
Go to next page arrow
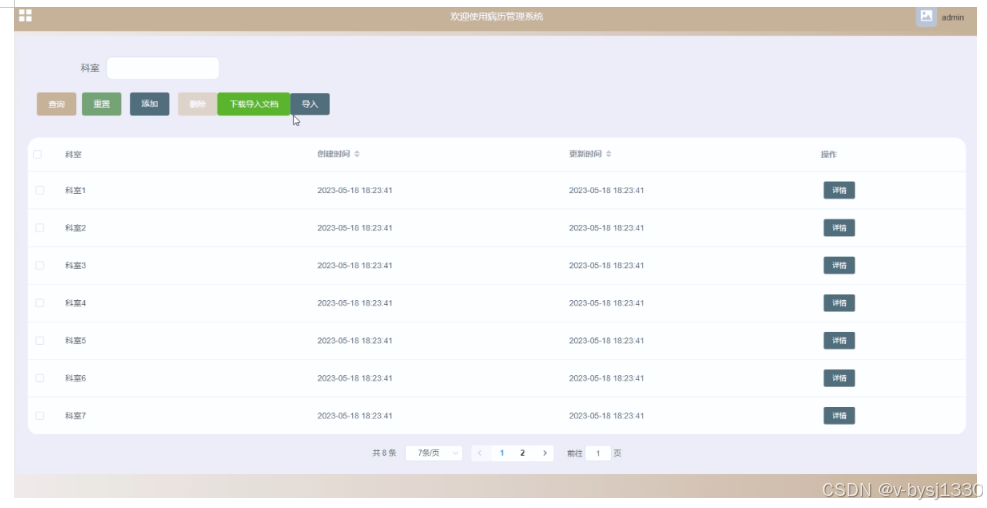click(x=544, y=453)
